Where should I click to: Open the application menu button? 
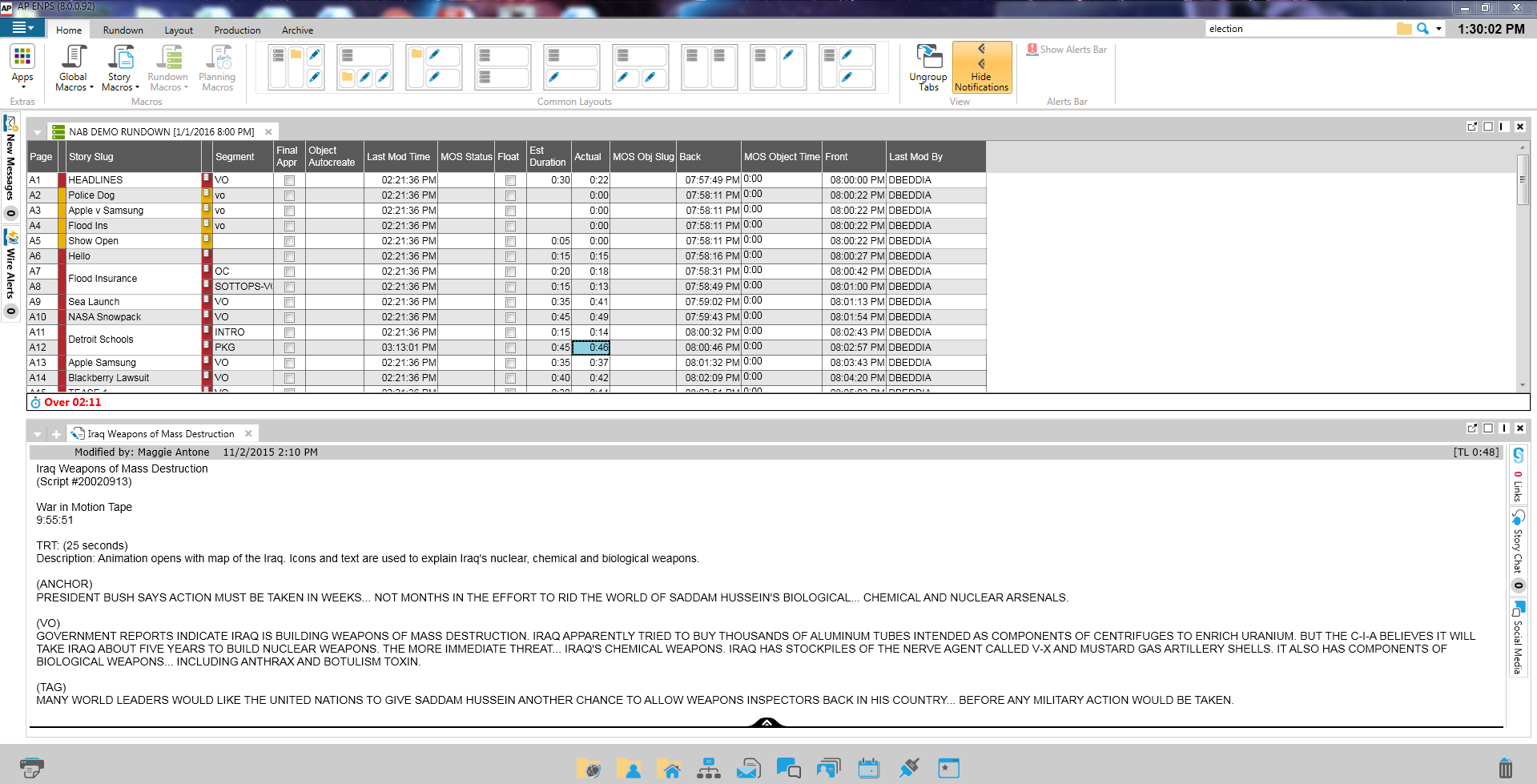point(22,28)
